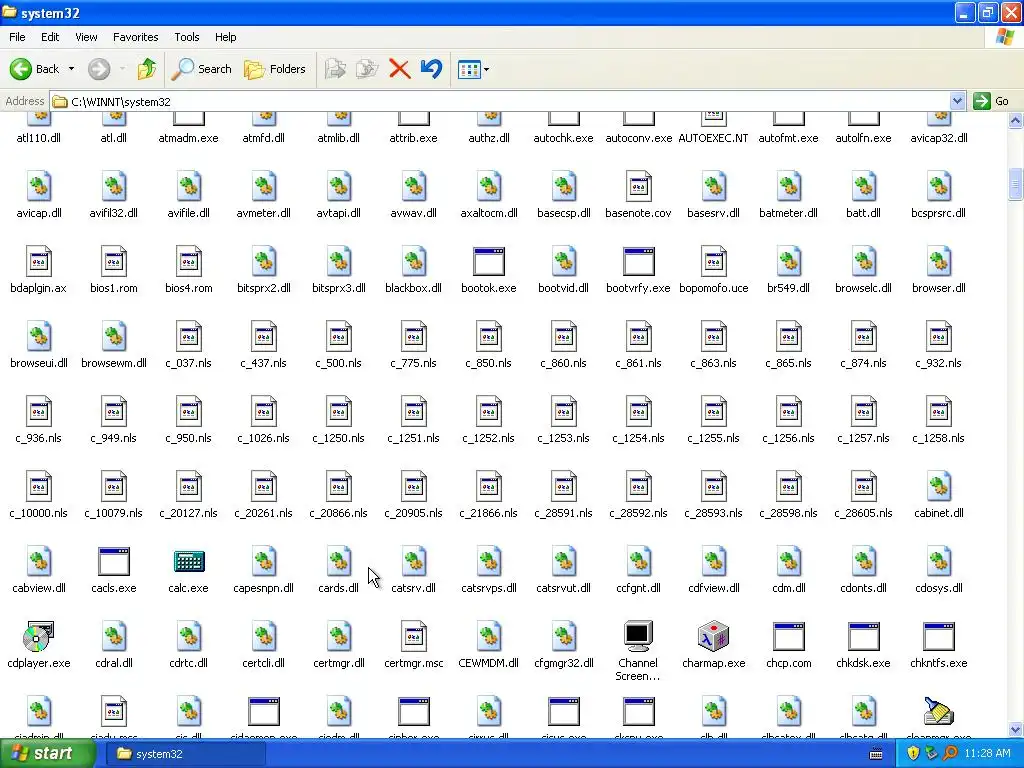Click the Back button
Image resolution: width=1024 pixels, height=768 pixels.
(36, 69)
